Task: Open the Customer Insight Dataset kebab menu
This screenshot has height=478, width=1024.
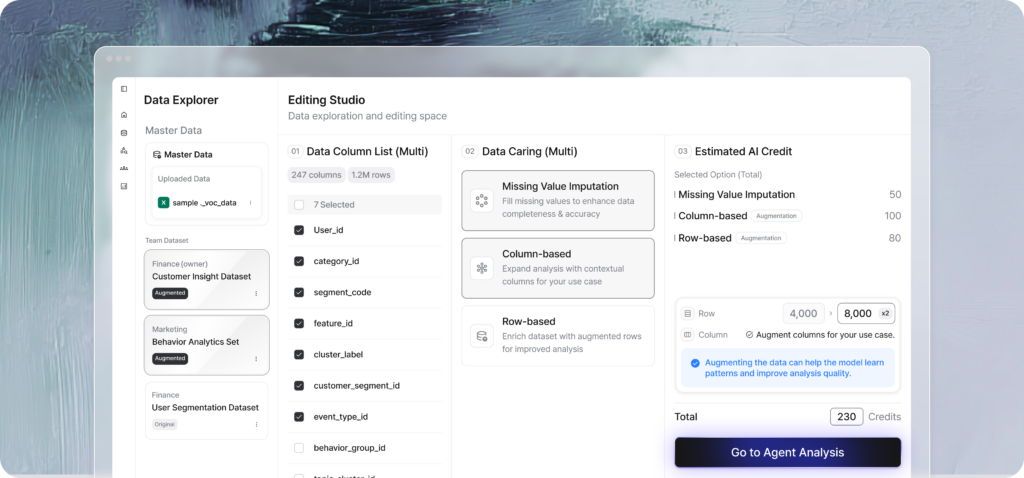Action: click(x=256, y=294)
